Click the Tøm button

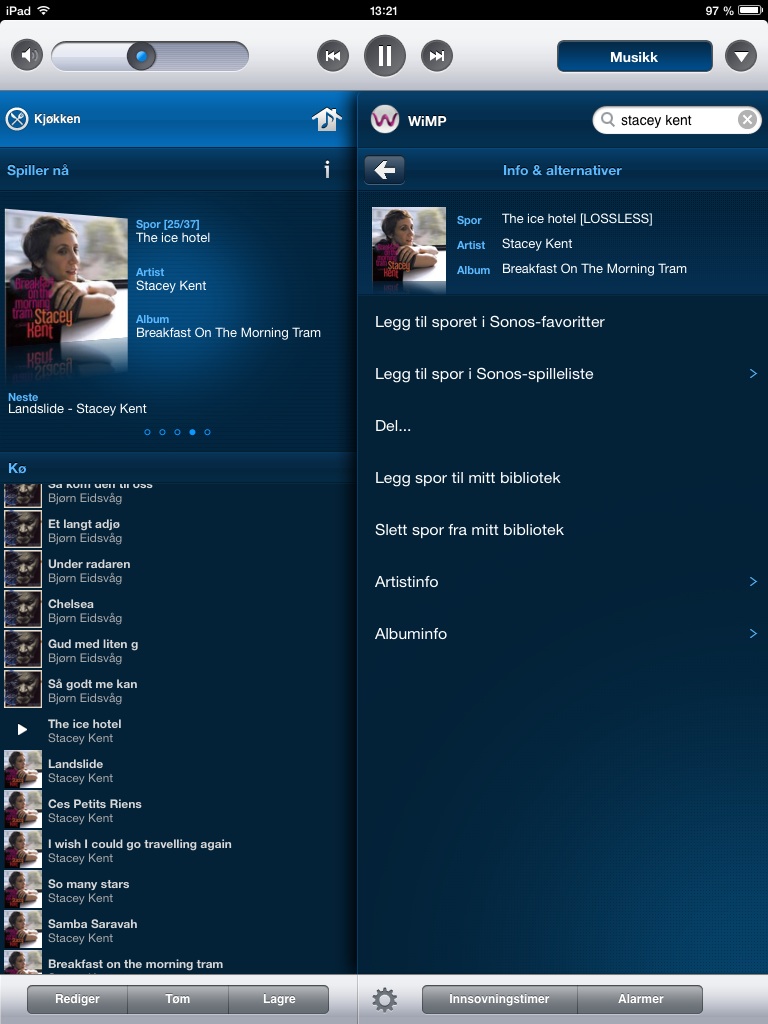178,999
